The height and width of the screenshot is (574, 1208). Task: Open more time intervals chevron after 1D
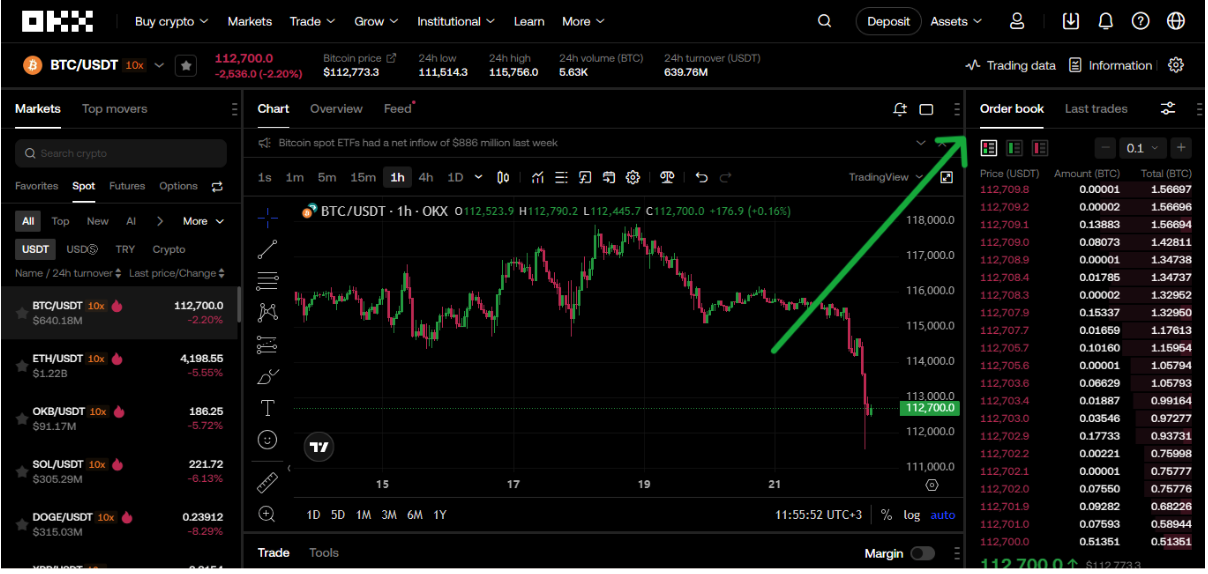[x=478, y=177]
